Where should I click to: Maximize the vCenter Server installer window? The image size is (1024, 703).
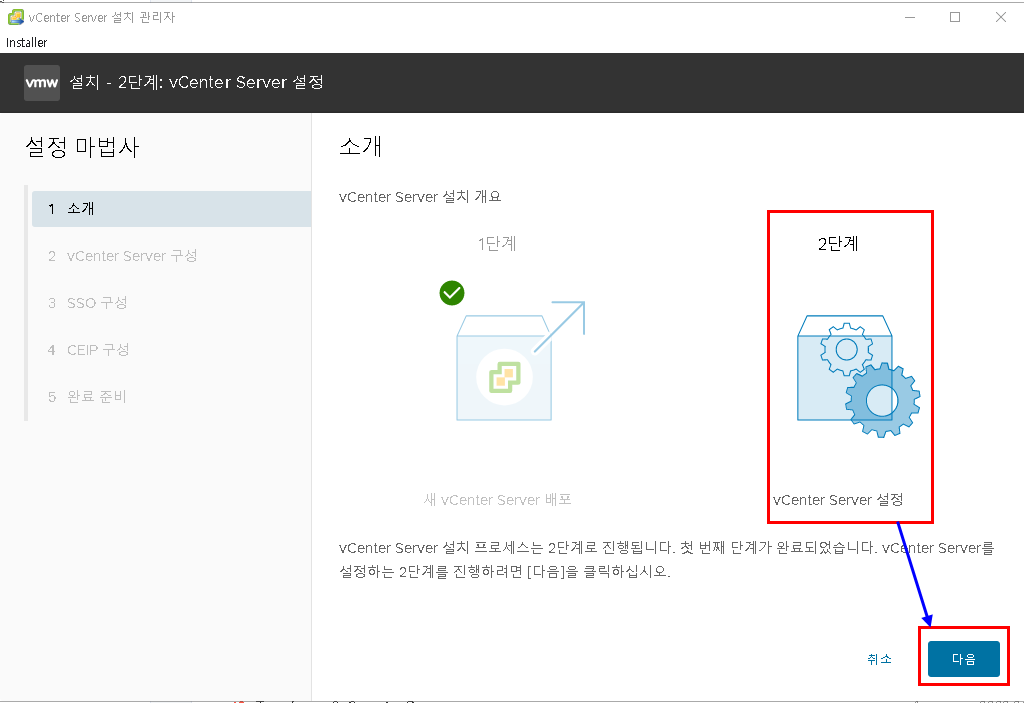[955, 18]
